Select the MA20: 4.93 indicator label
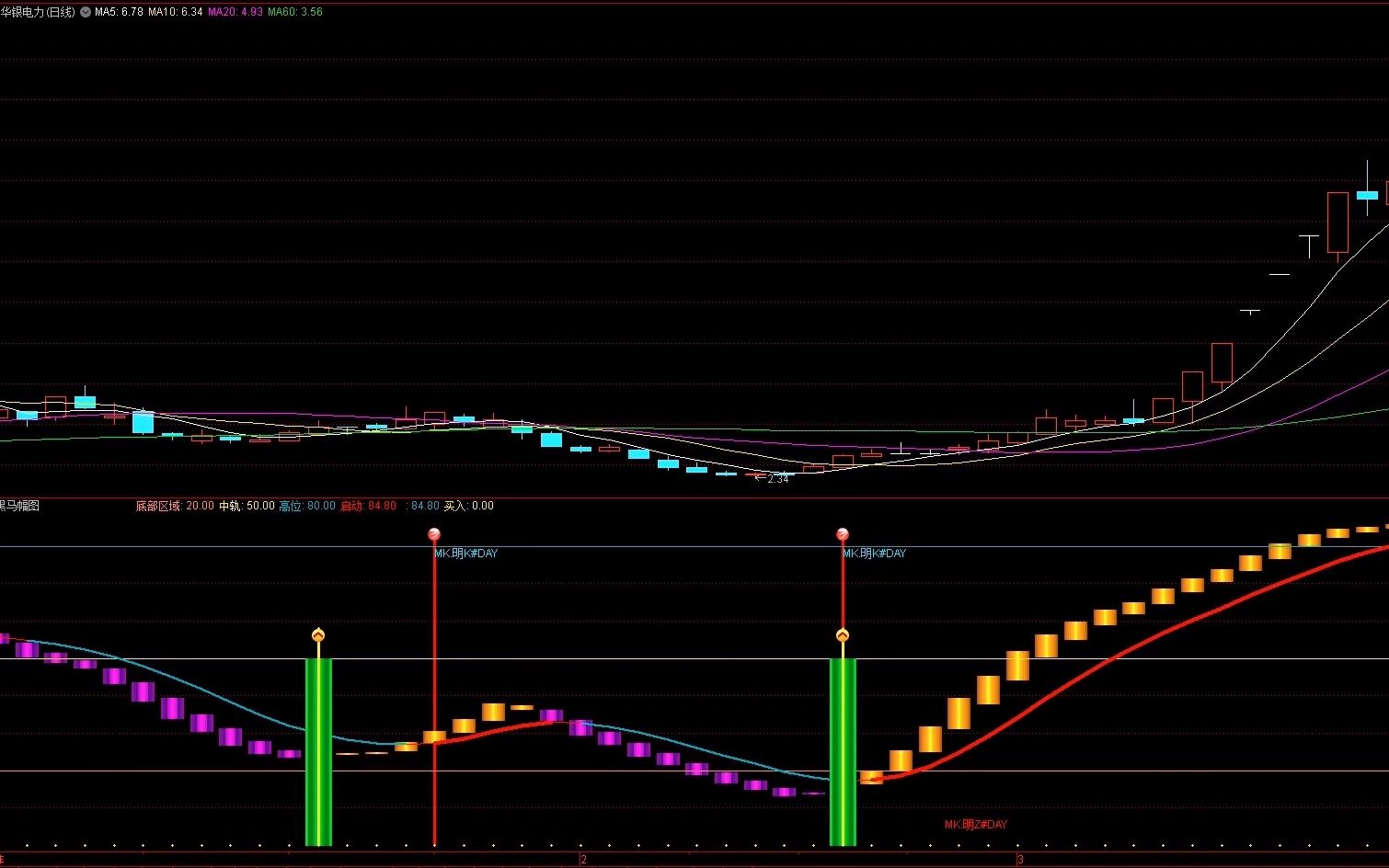The image size is (1389, 868). (x=235, y=13)
